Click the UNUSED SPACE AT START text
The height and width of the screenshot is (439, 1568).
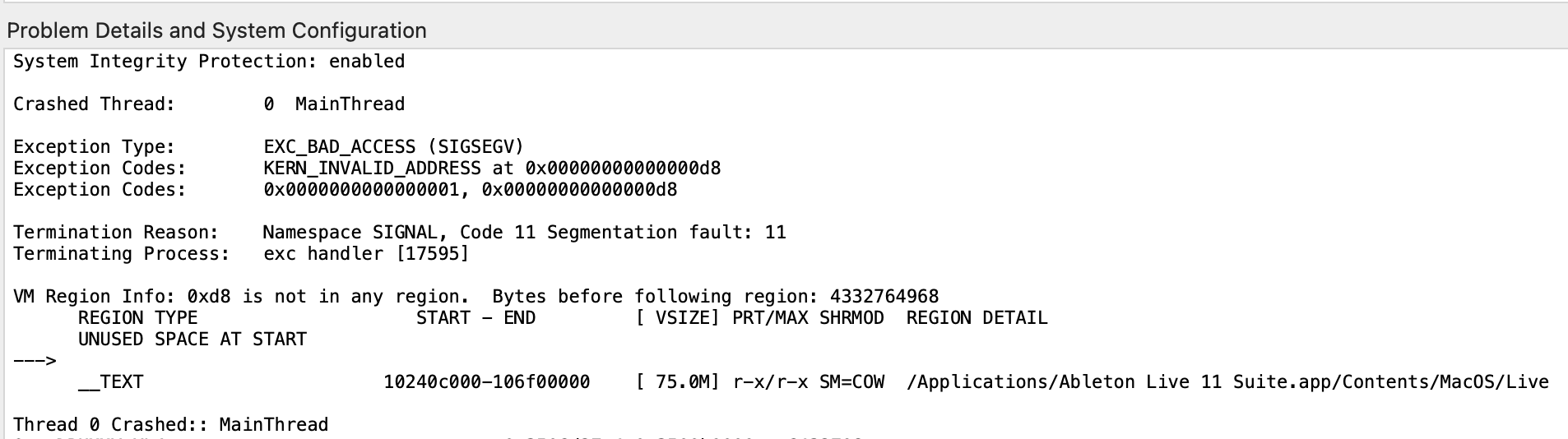click(192, 340)
